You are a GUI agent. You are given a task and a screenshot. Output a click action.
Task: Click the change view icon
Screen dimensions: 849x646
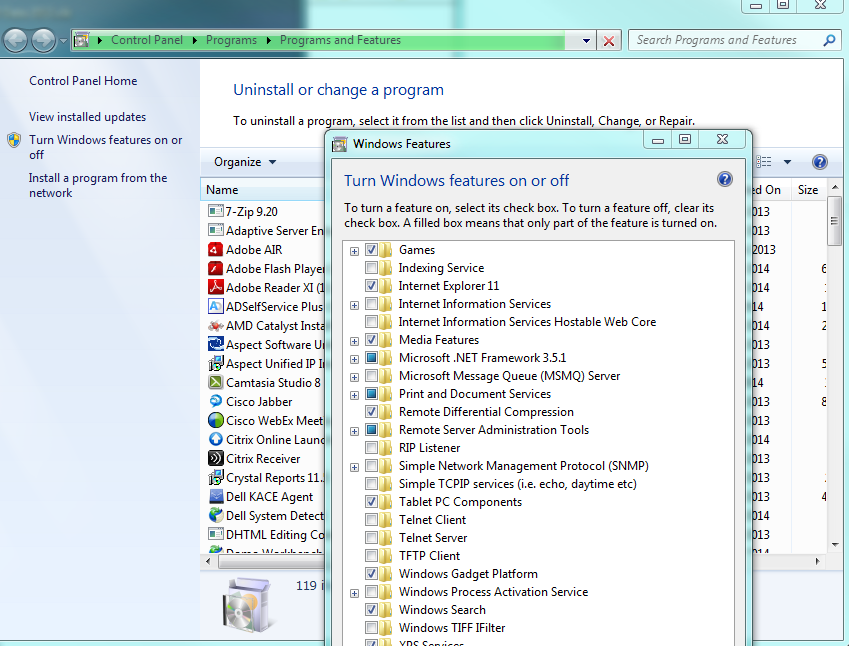pyautogui.click(x=763, y=162)
